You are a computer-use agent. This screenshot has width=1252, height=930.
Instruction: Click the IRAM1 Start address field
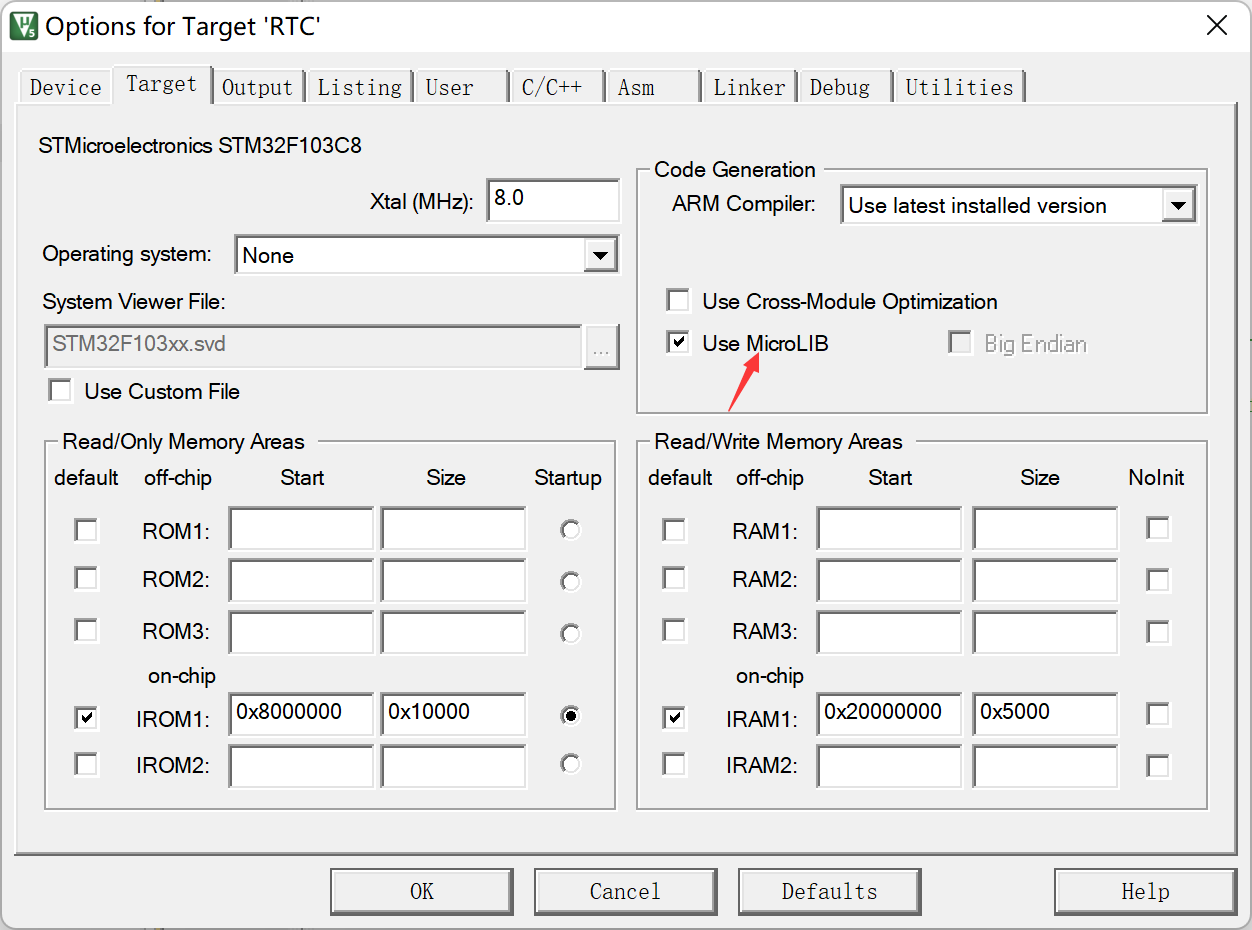click(889, 714)
